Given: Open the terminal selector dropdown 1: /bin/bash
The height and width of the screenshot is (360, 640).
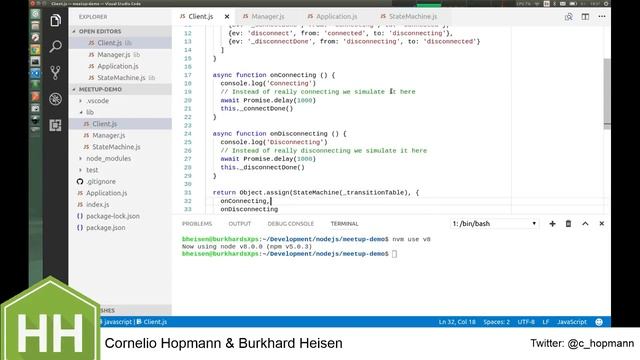Looking at the screenshot, I should pos(494,224).
